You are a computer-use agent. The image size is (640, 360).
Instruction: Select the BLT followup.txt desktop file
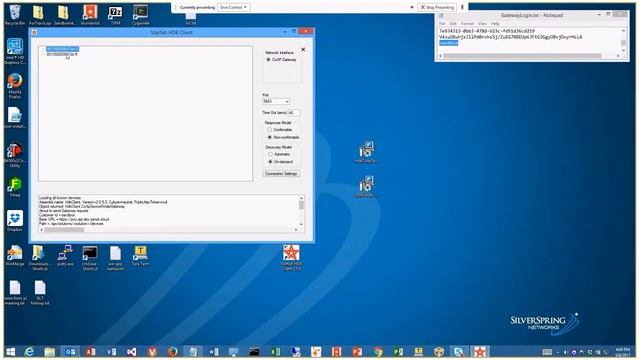40,293
